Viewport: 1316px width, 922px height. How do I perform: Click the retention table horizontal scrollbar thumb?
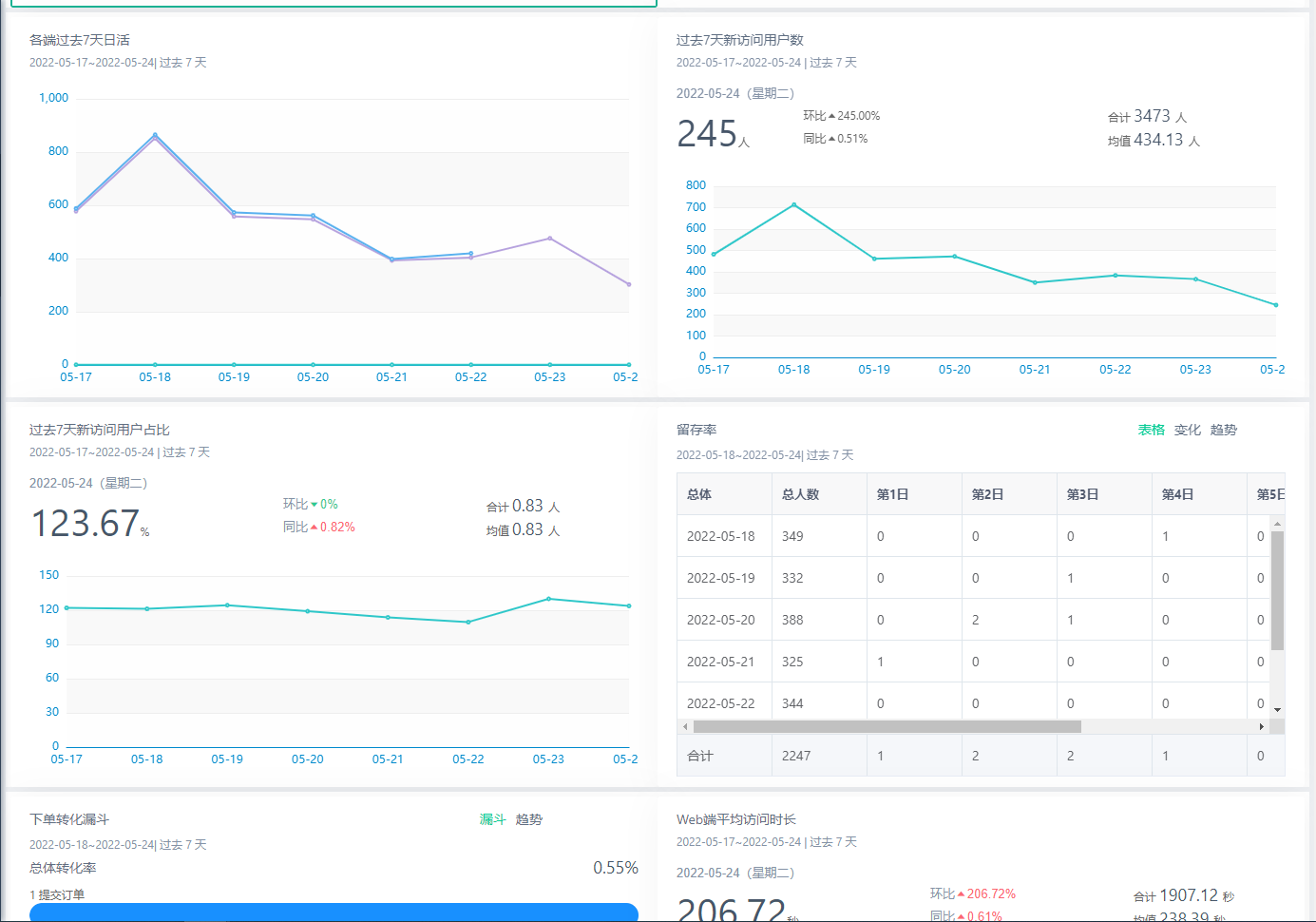(887, 726)
